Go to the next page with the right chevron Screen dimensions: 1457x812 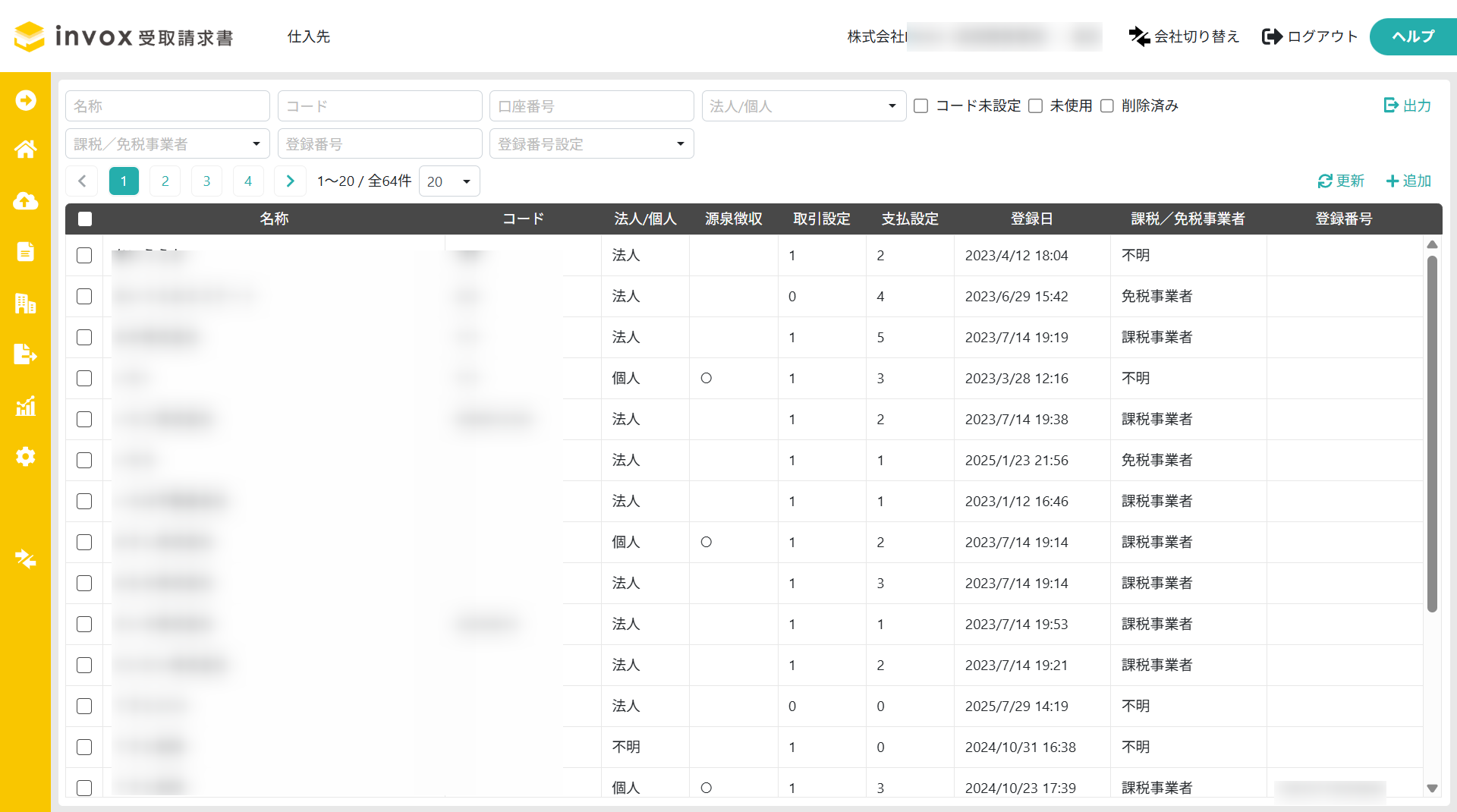click(x=290, y=181)
